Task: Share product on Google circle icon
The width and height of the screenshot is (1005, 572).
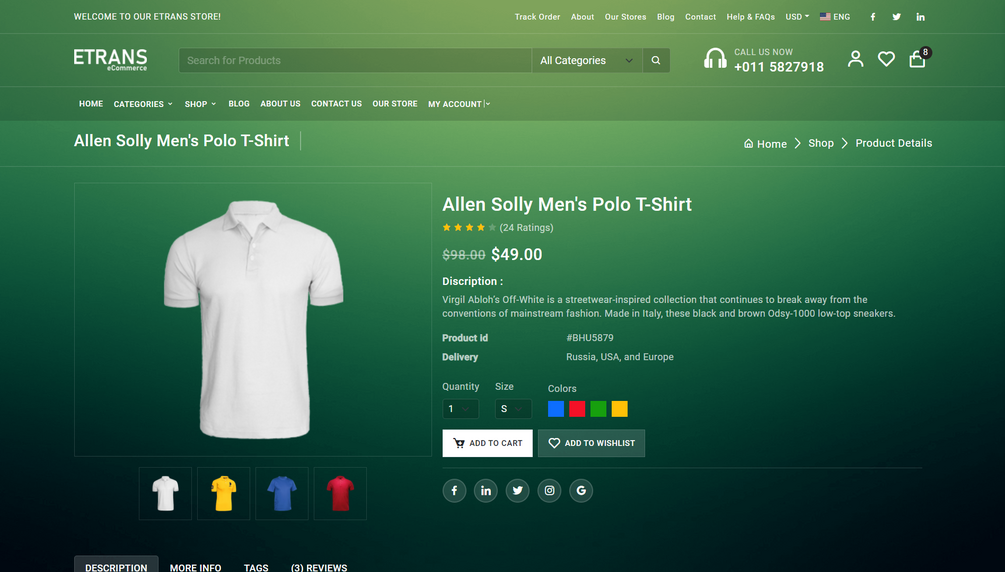Action: [x=581, y=491]
